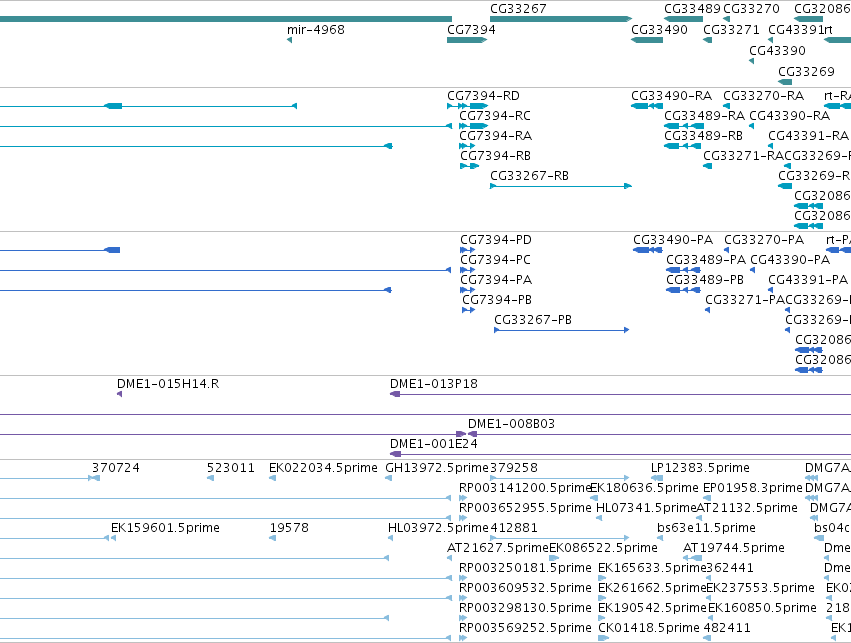Viewport: 851px width, 643px height.
Task: Select EST label 362441
Action: click(730, 569)
